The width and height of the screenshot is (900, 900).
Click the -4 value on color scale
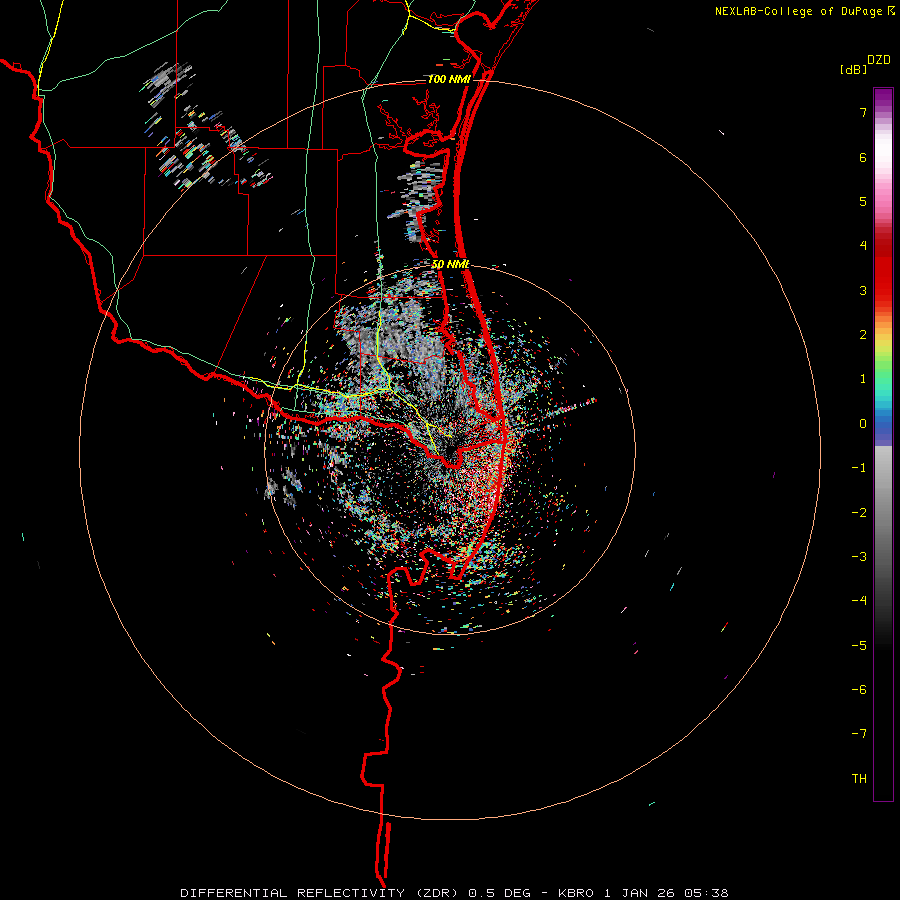(x=859, y=601)
